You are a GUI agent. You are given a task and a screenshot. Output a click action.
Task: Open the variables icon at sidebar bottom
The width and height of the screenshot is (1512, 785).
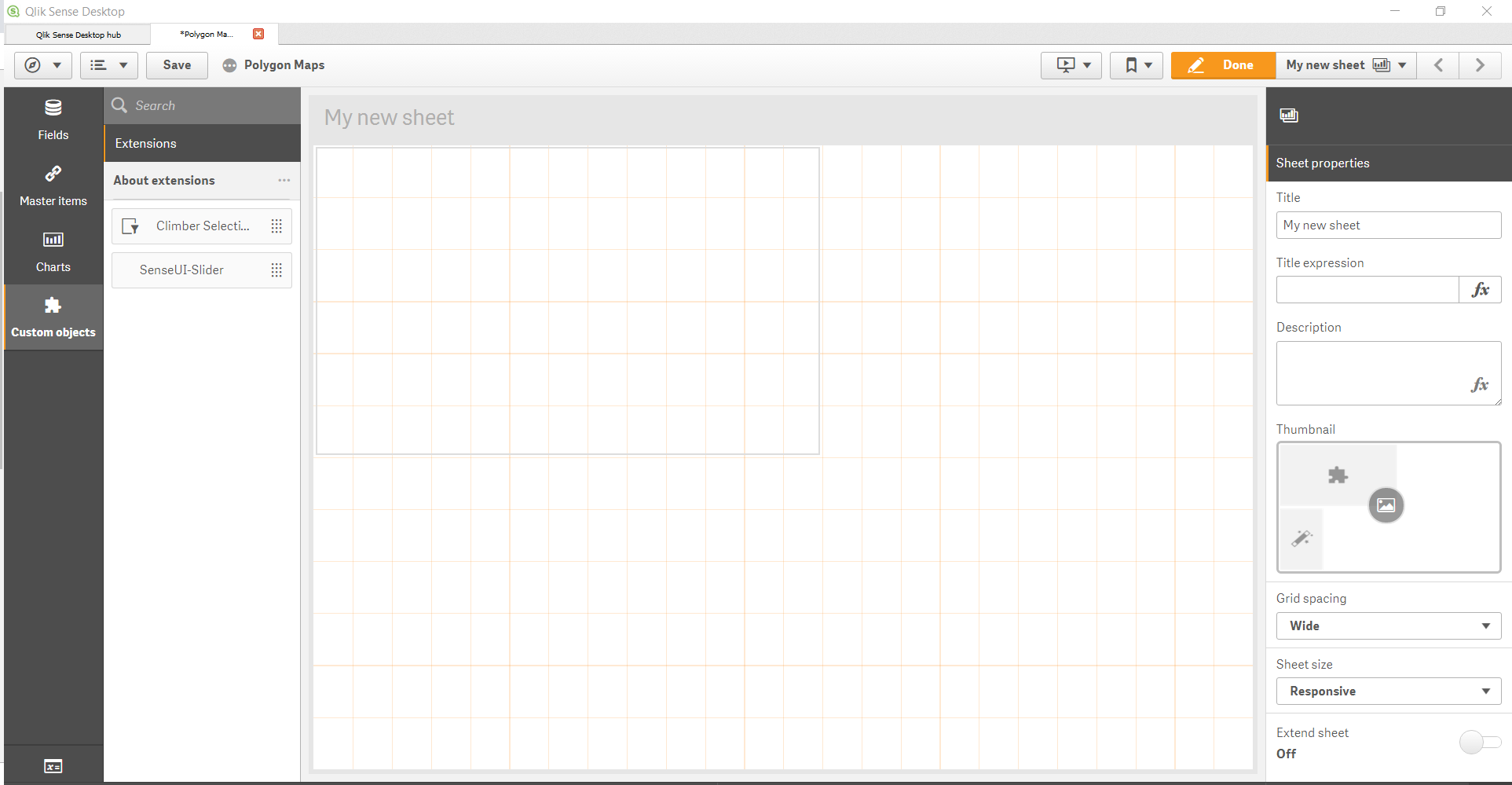point(53,765)
